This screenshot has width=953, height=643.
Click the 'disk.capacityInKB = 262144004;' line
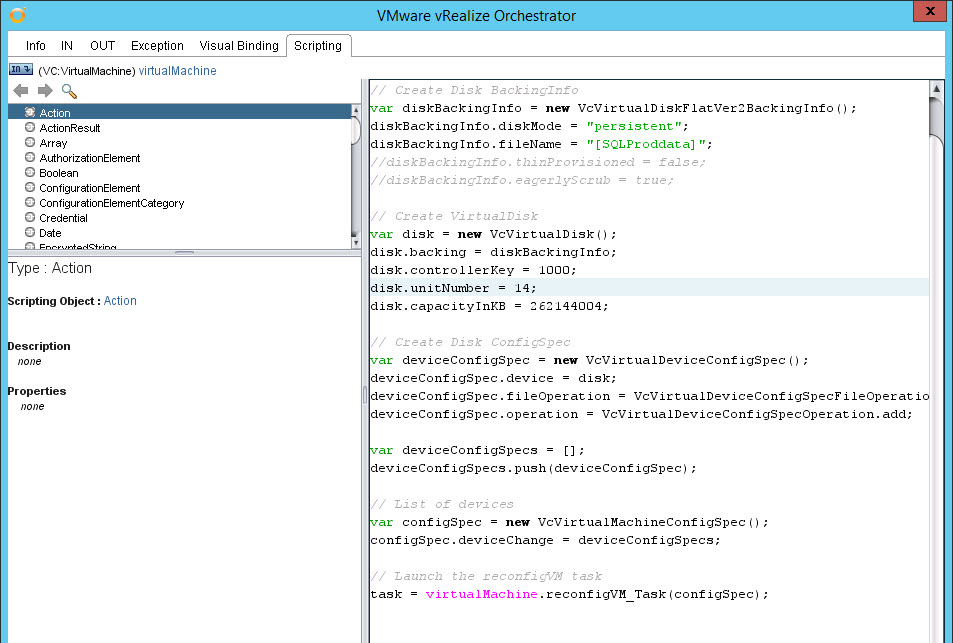click(x=489, y=306)
